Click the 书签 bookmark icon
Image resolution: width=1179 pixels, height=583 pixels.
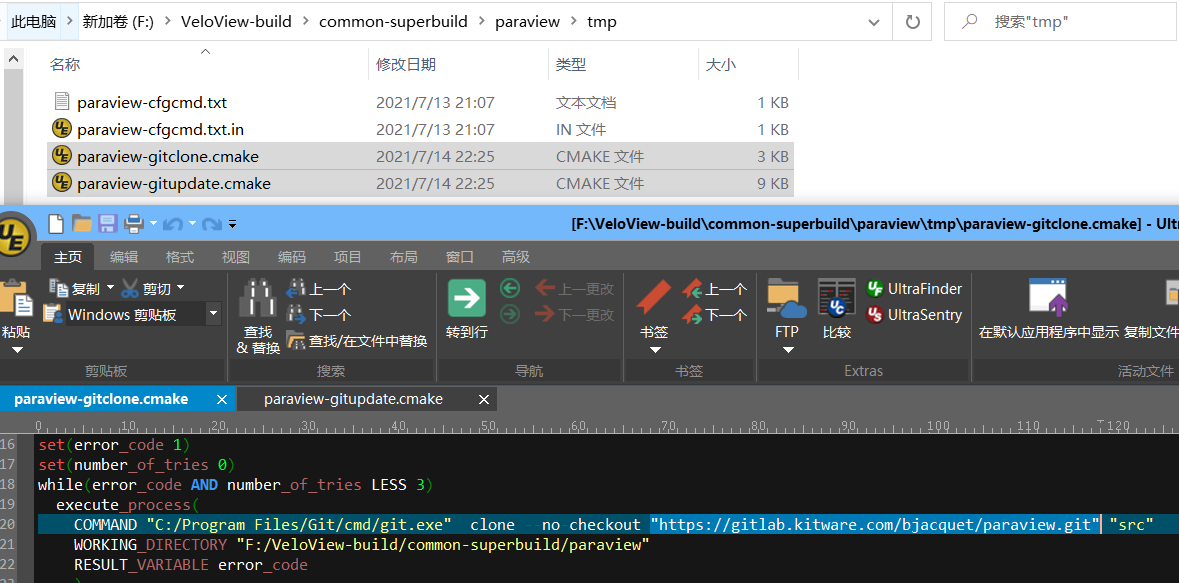[x=654, y=299]
